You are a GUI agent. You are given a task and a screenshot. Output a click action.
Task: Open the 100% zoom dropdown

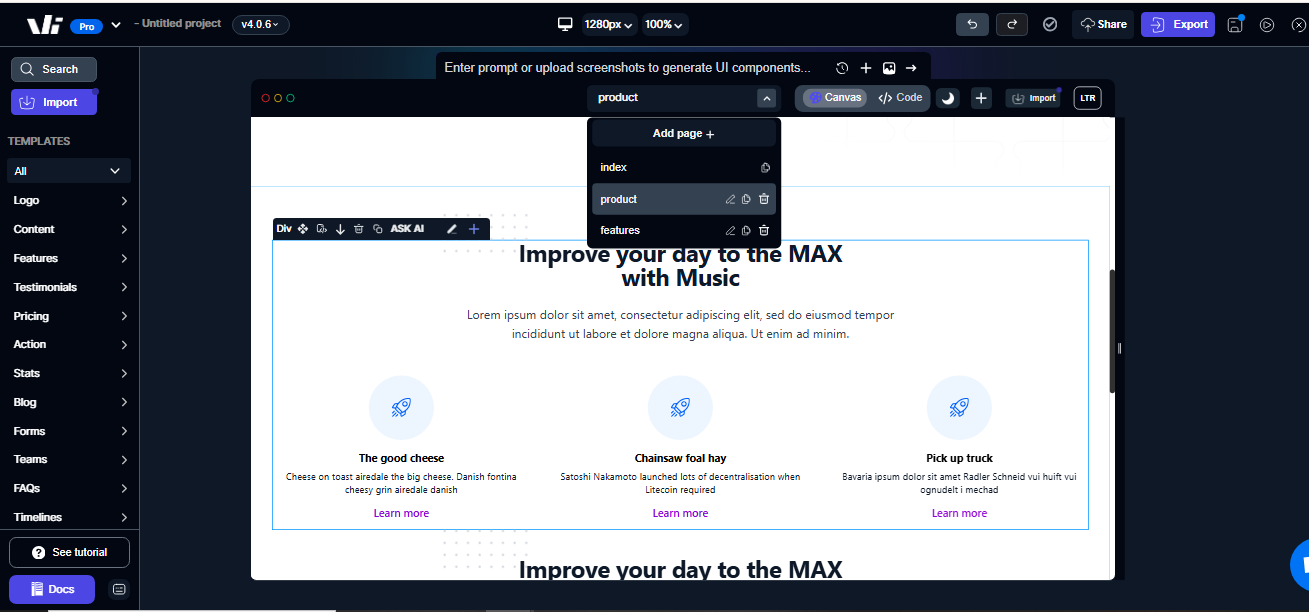click(664, 24)
